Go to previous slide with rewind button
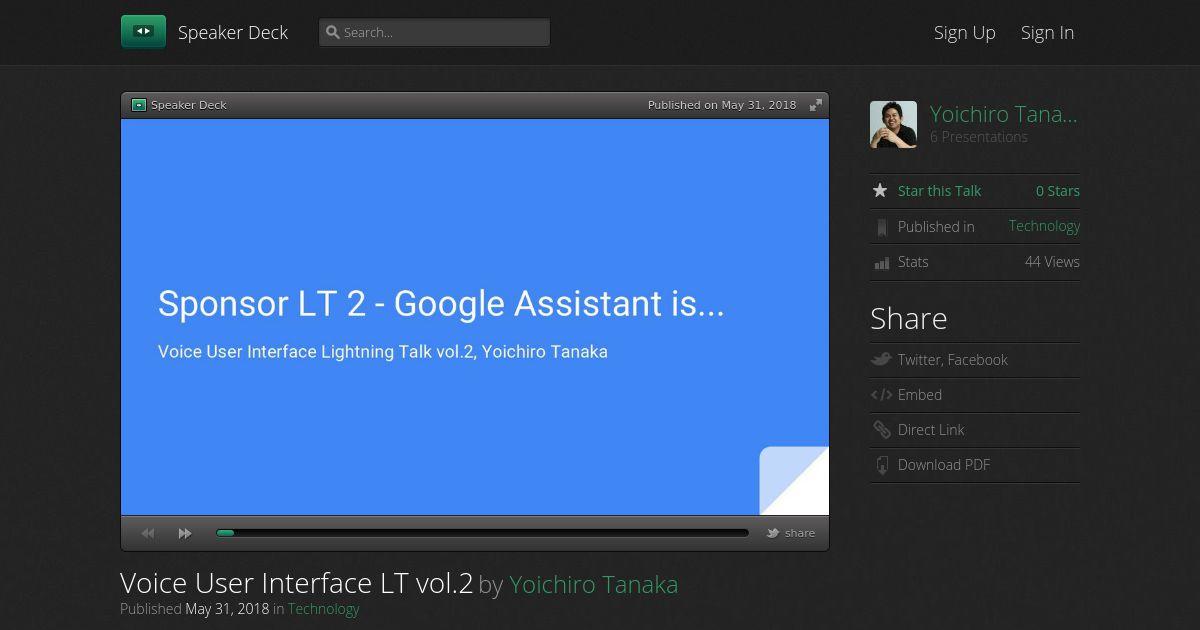 [148, 533]
